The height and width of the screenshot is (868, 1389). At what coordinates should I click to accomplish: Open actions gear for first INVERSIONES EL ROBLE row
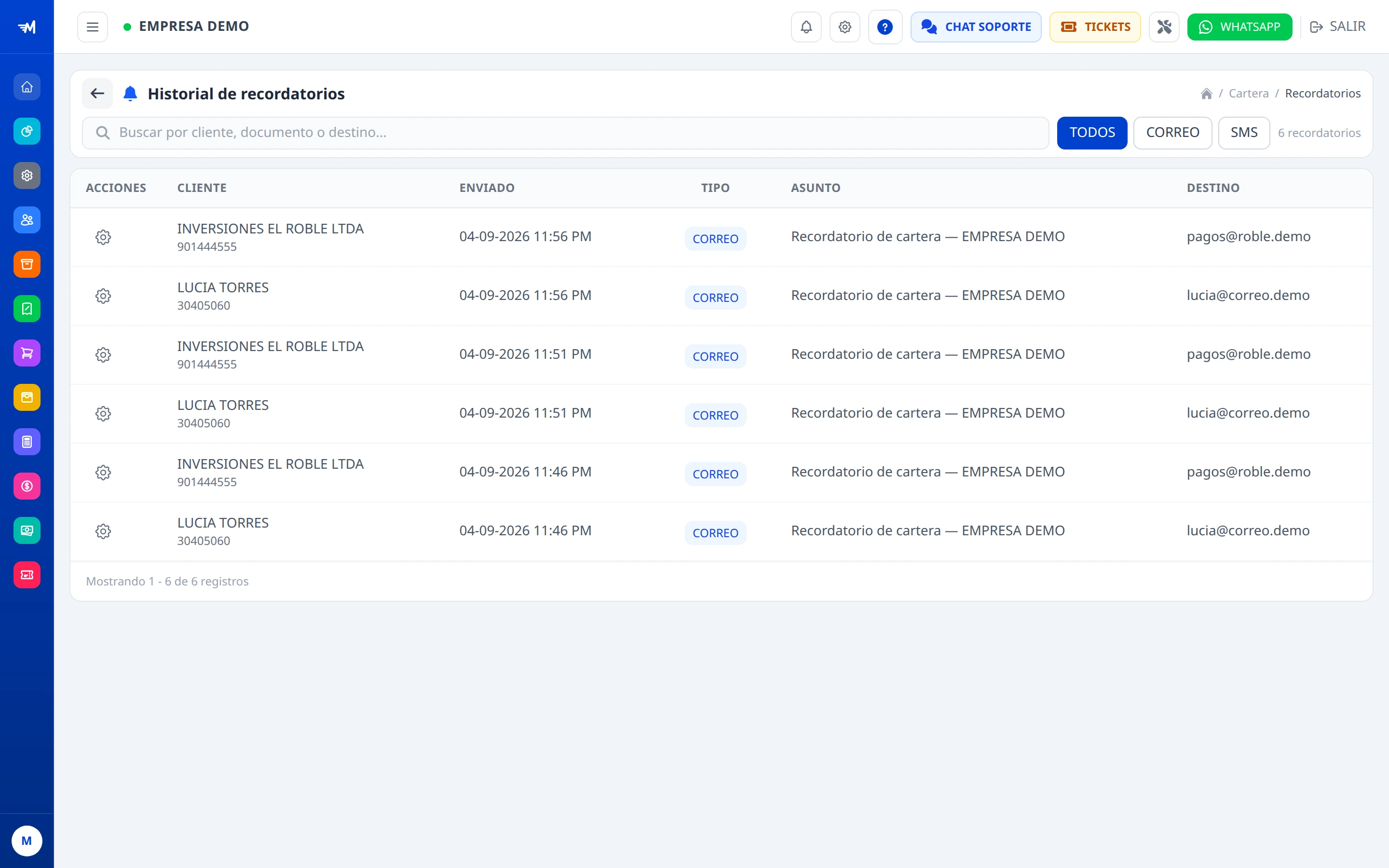[x=103, y=237]
